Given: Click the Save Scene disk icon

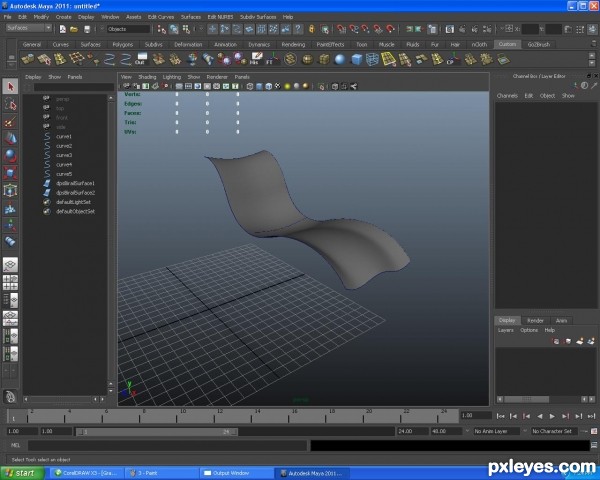Looking at the screenshot, I should [x=87, y=29].
